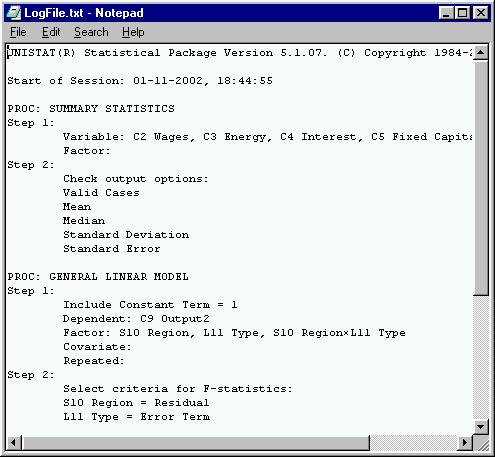
Task: Maximize the Notepad window
Action: [x=462, y=13]
